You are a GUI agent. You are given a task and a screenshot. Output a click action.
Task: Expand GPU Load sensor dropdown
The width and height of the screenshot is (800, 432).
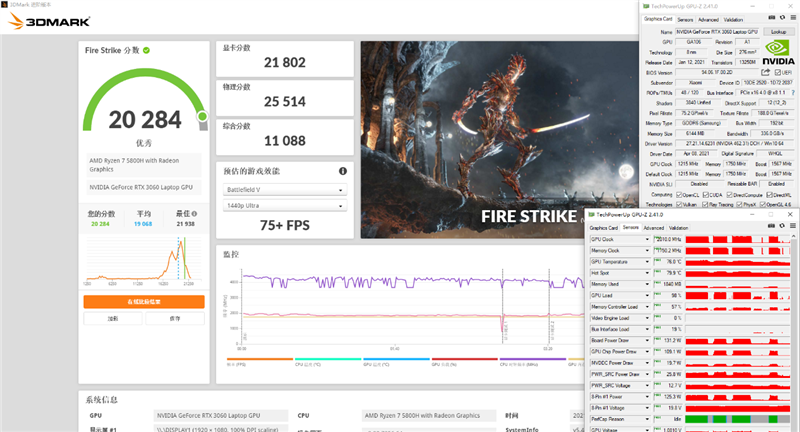click(x=647, y=295)
